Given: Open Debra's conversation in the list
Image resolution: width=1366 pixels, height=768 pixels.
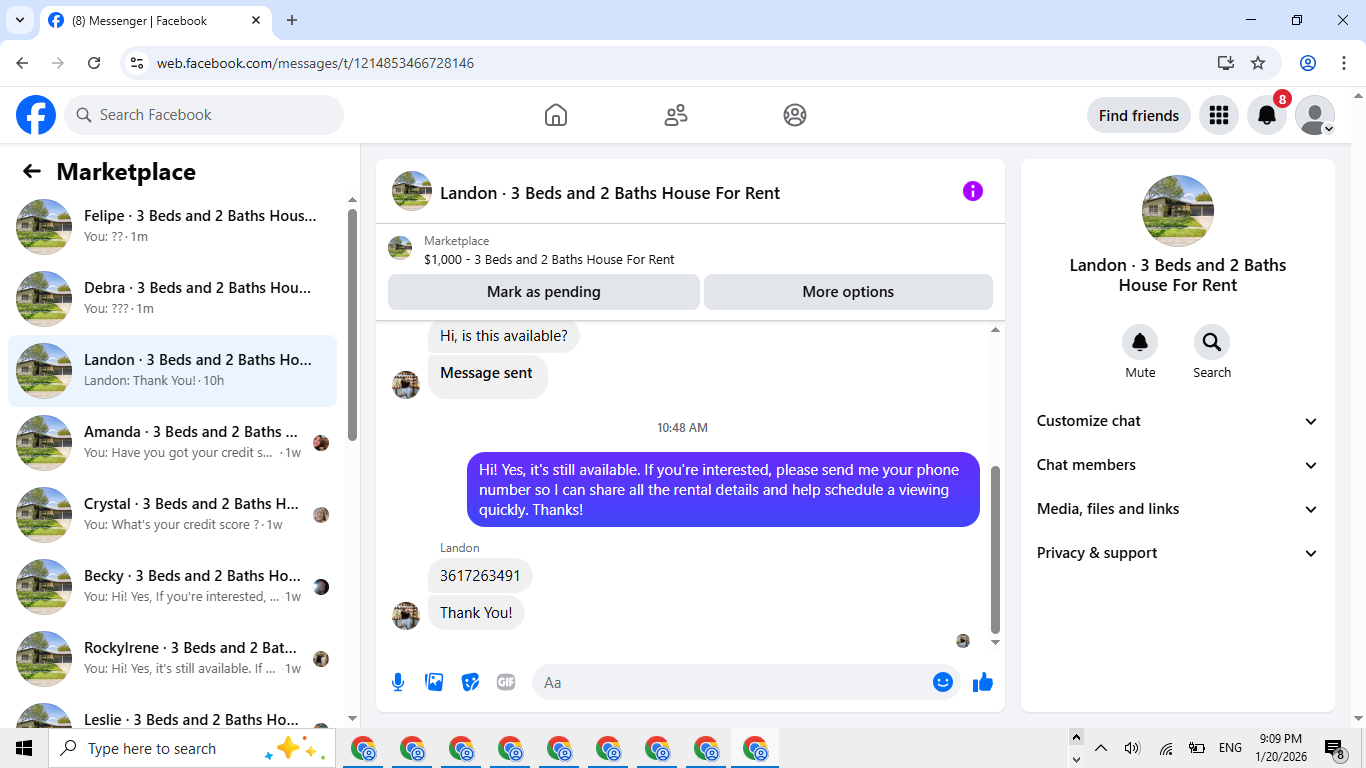Looking at the screenshot, I should [173, 298].
